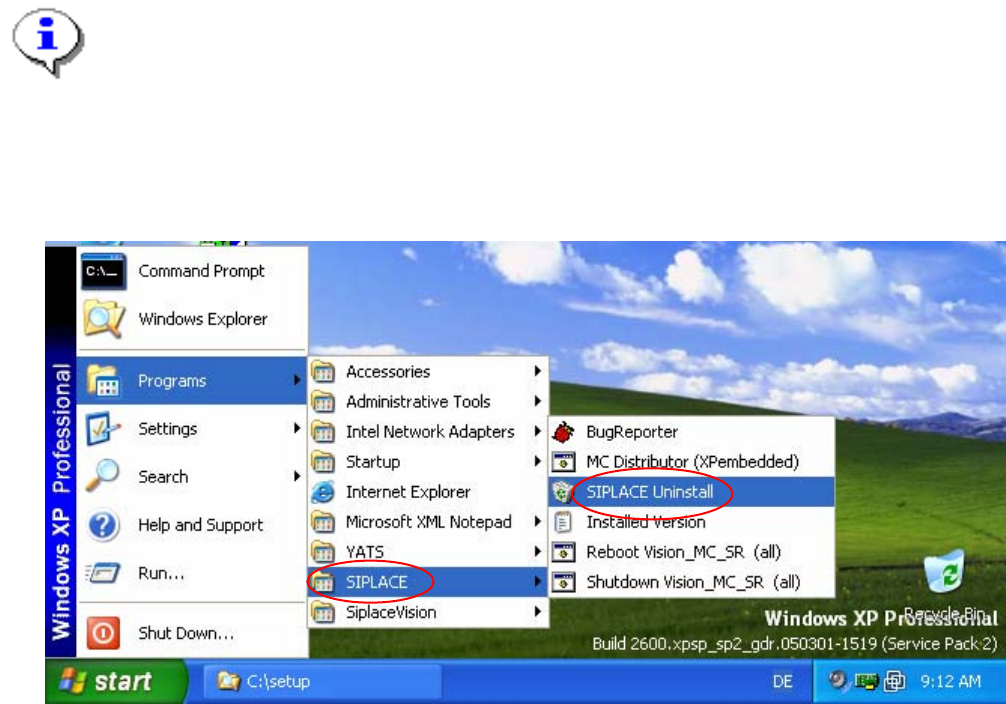
Task: Click the Windows Explorer label
Action: click(x=203, y=319)
